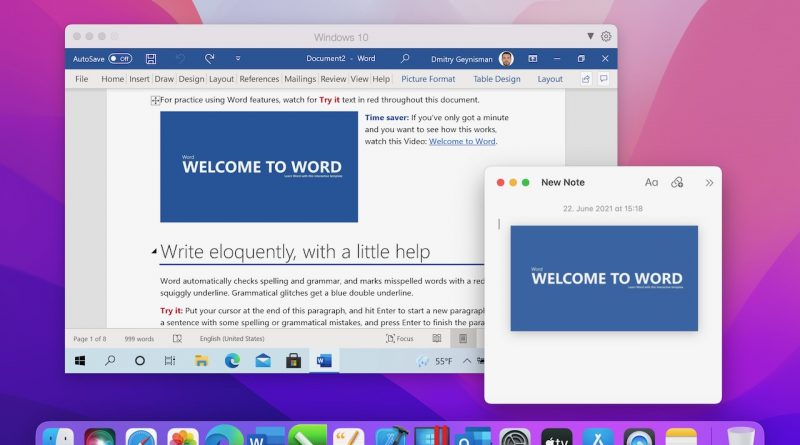Click the collaboration icon in New Note
Image resolution: width=800 pixels, height=445 pixels.
677,182
